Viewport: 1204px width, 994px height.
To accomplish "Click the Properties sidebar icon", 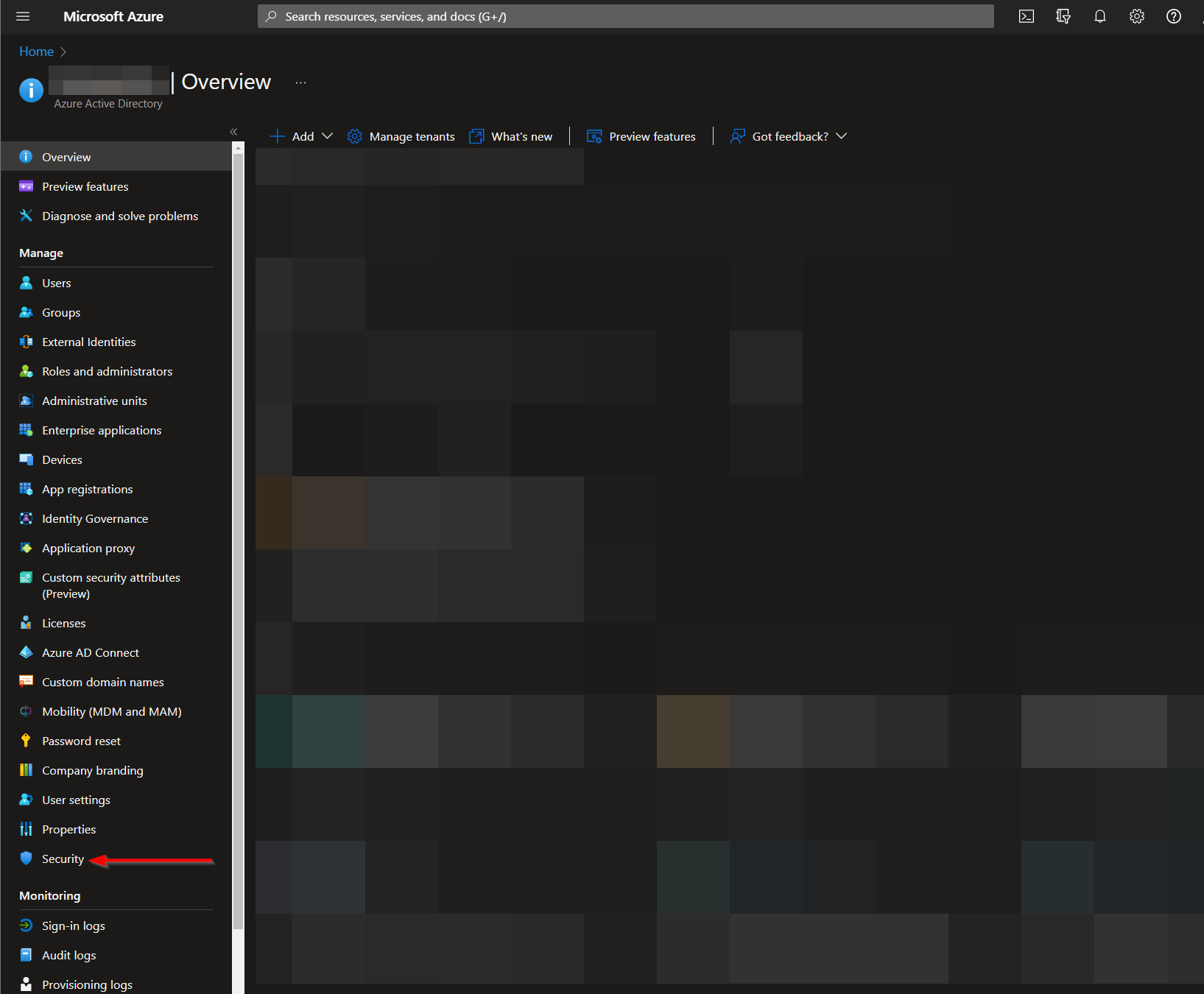I will (26, 829).
